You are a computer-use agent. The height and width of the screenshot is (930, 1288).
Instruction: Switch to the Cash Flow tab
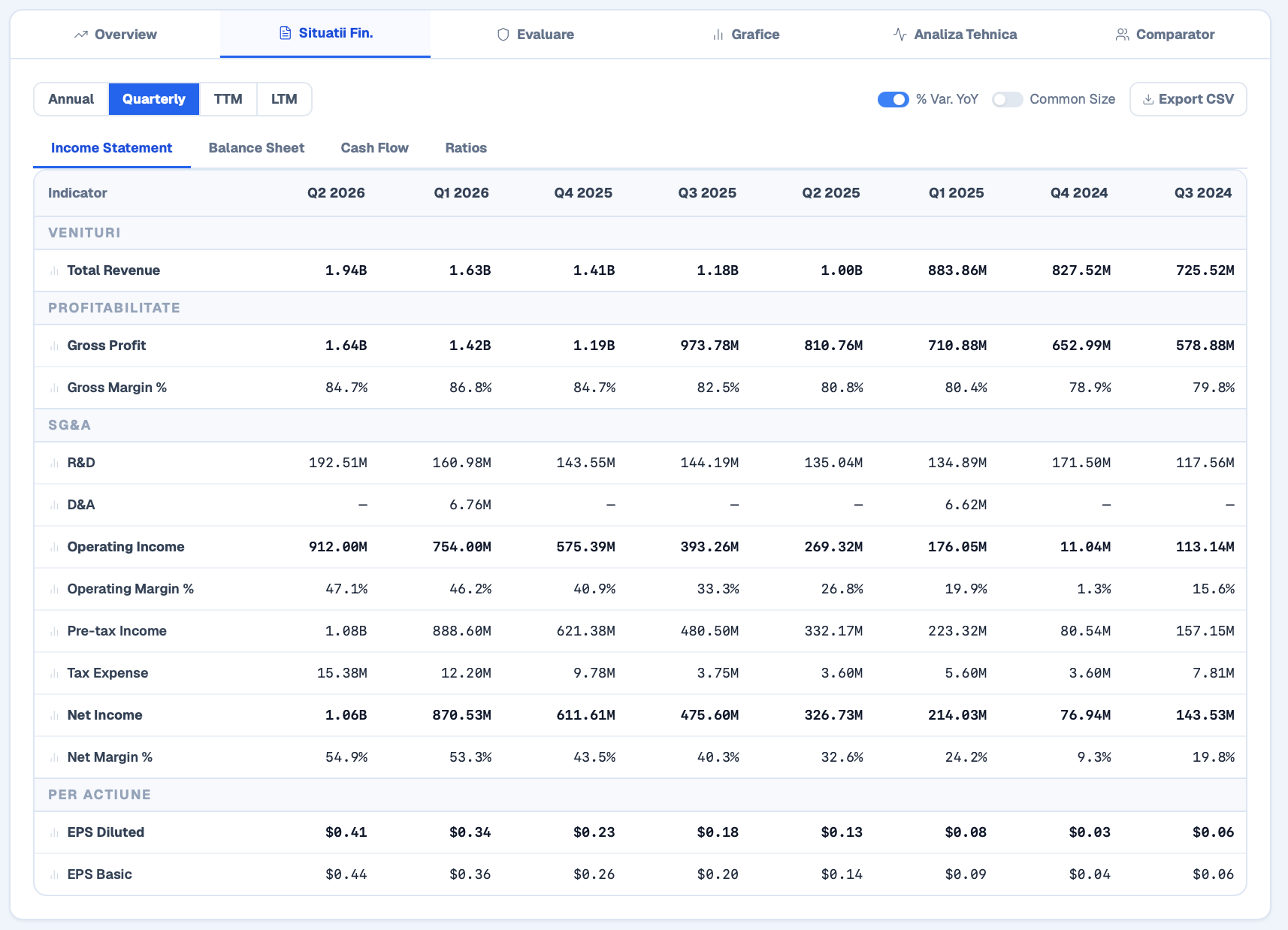tap(374, 148)
